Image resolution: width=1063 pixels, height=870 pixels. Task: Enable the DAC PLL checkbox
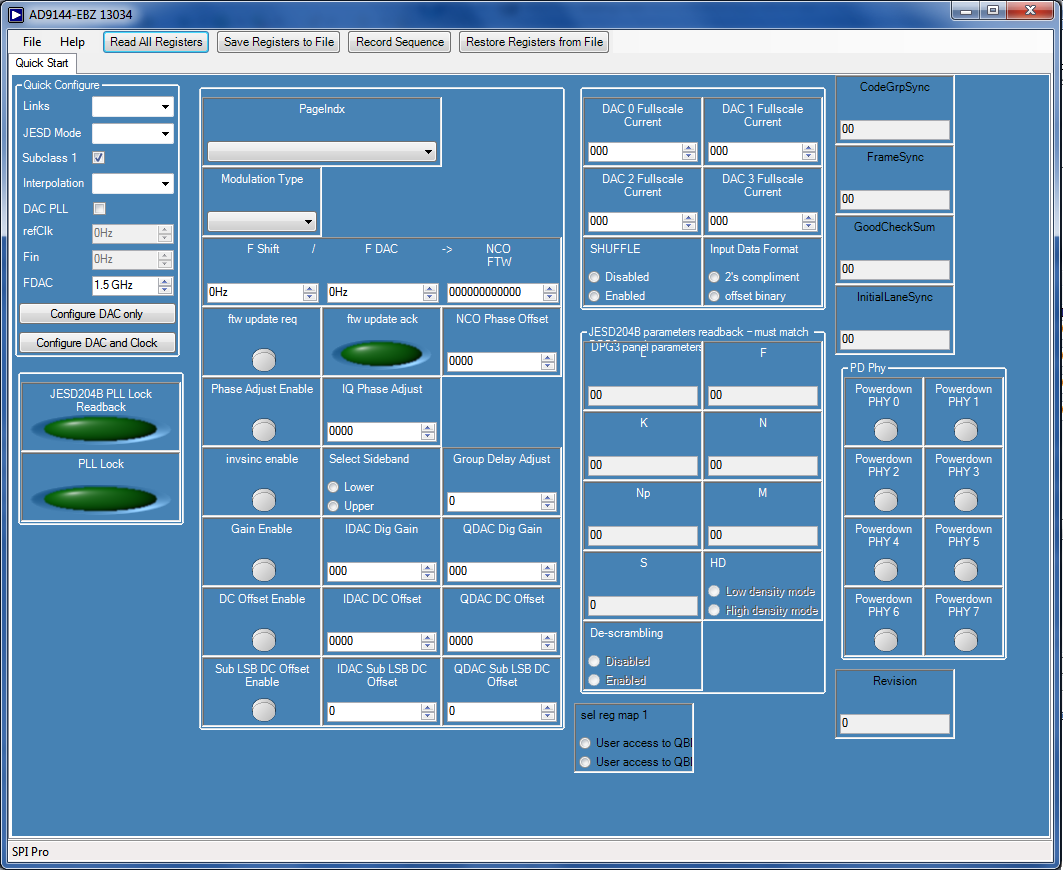[99, 208]
